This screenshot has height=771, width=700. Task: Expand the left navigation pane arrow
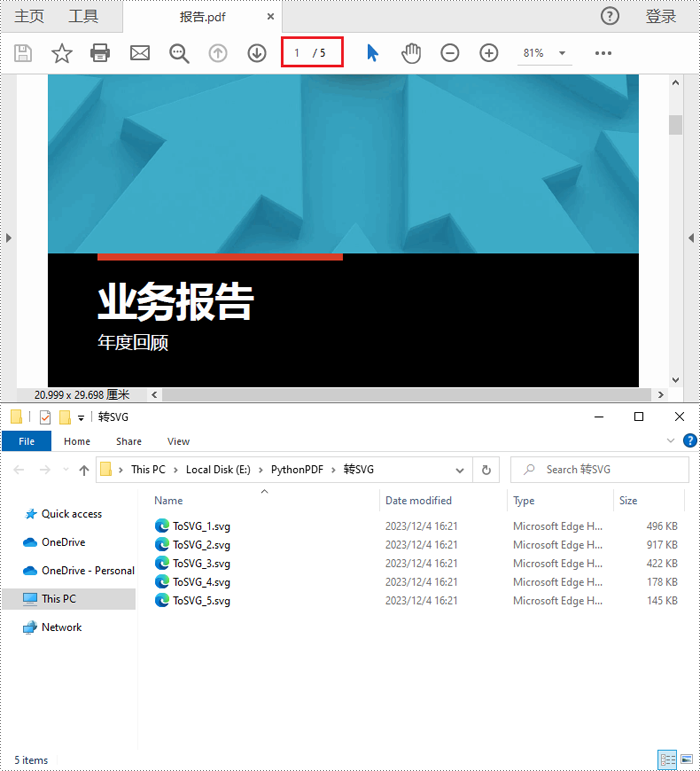point(8,238)
